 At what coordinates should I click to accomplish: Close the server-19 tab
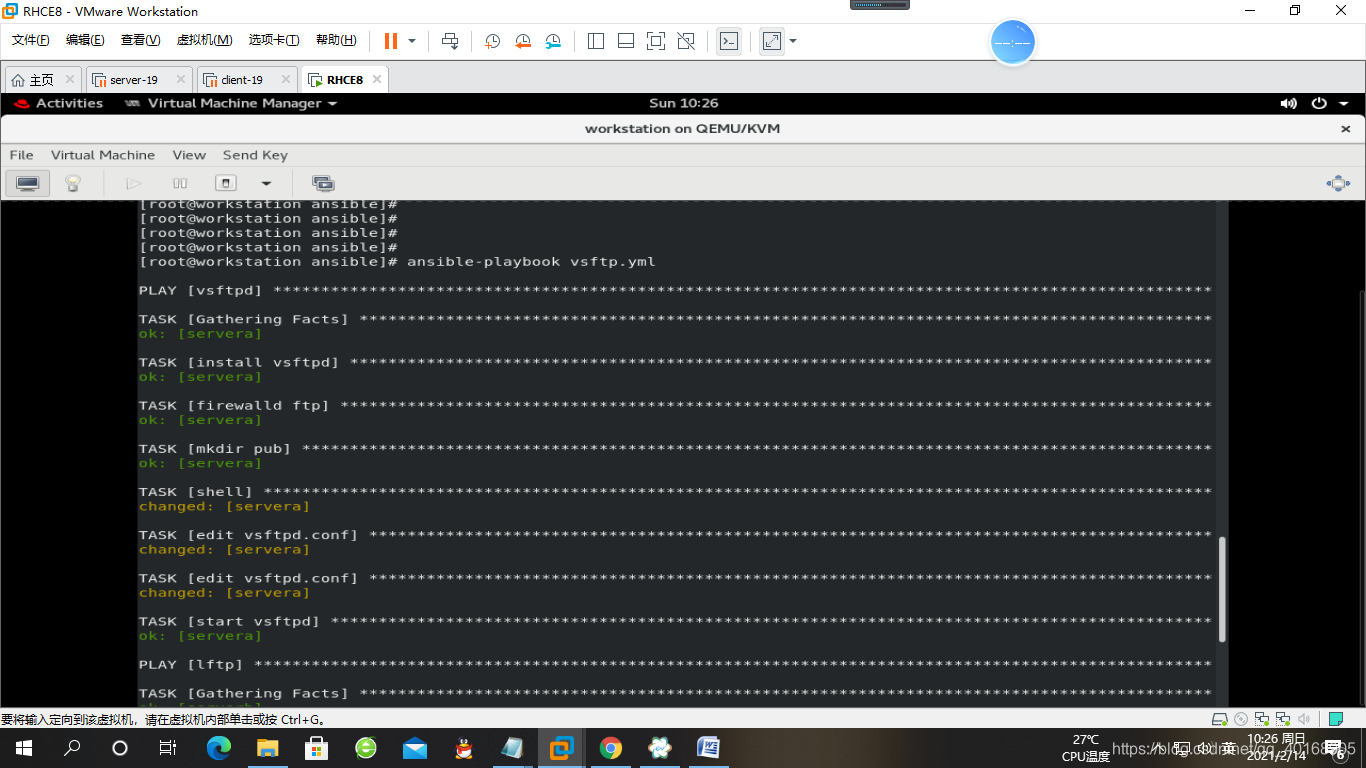point(181,79)
